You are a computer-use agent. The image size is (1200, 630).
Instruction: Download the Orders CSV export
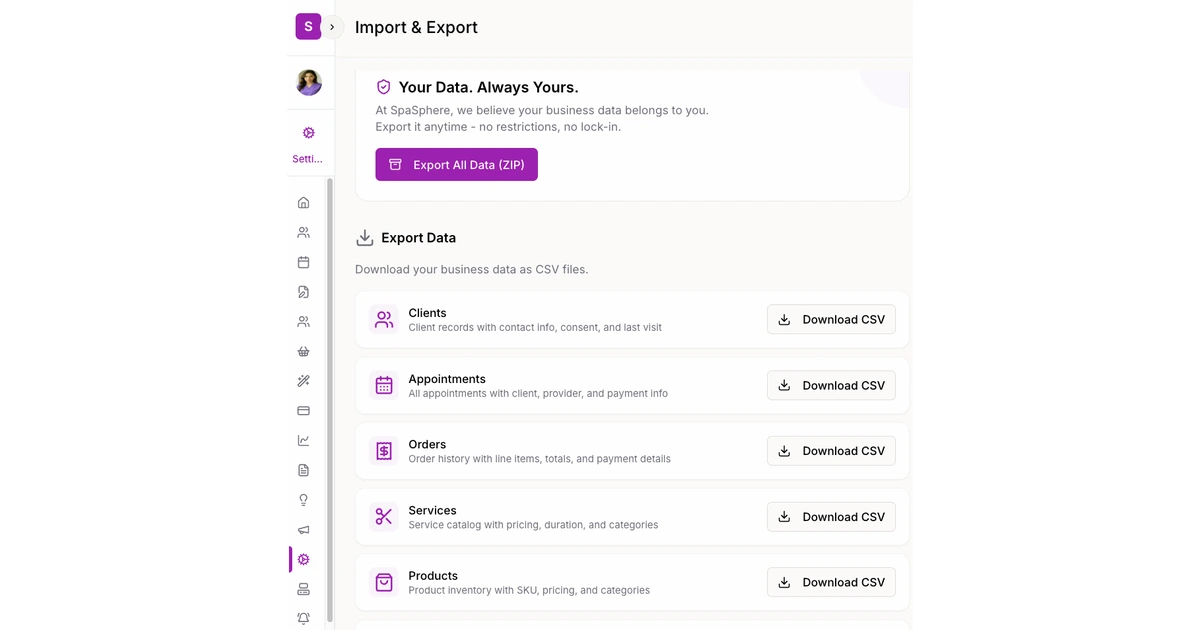pyautogui.click(x=831, y=450)
